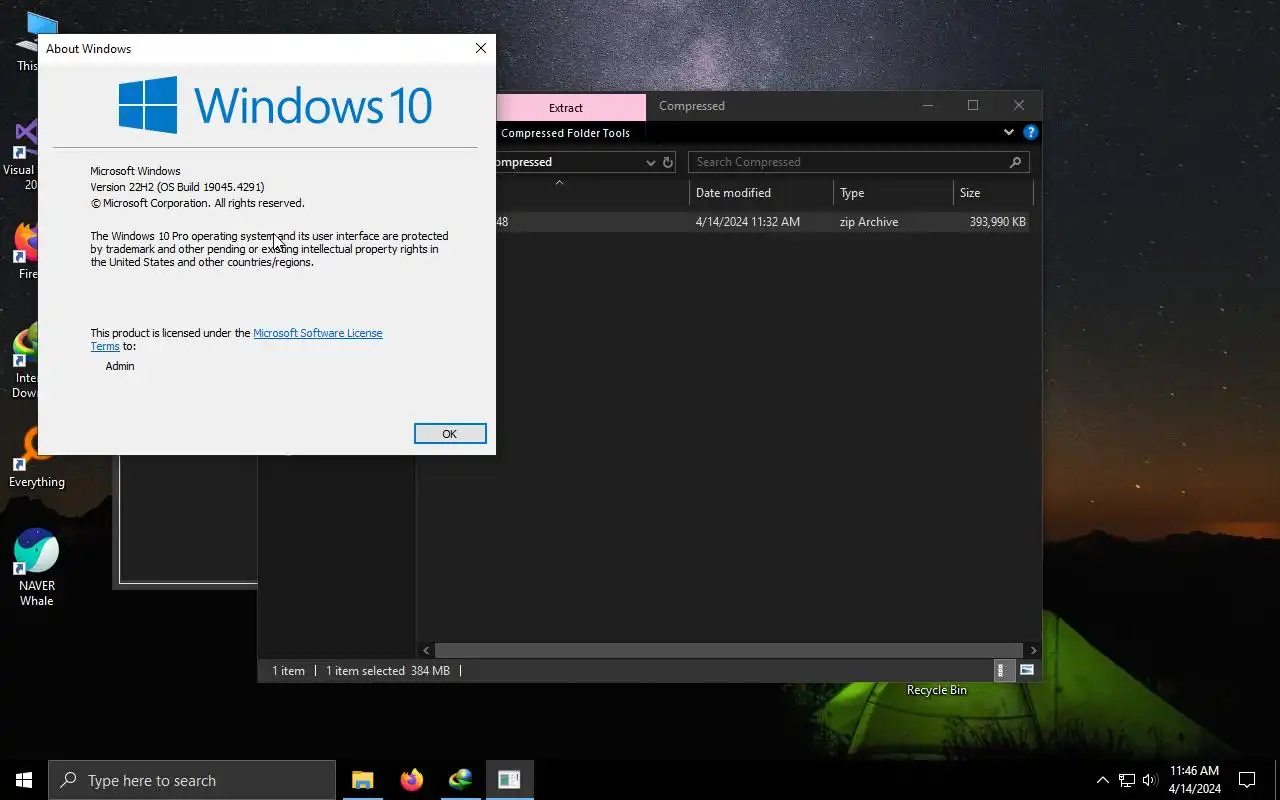
Task: Click the taskbar search box
Action: click(x=192, y=780)
